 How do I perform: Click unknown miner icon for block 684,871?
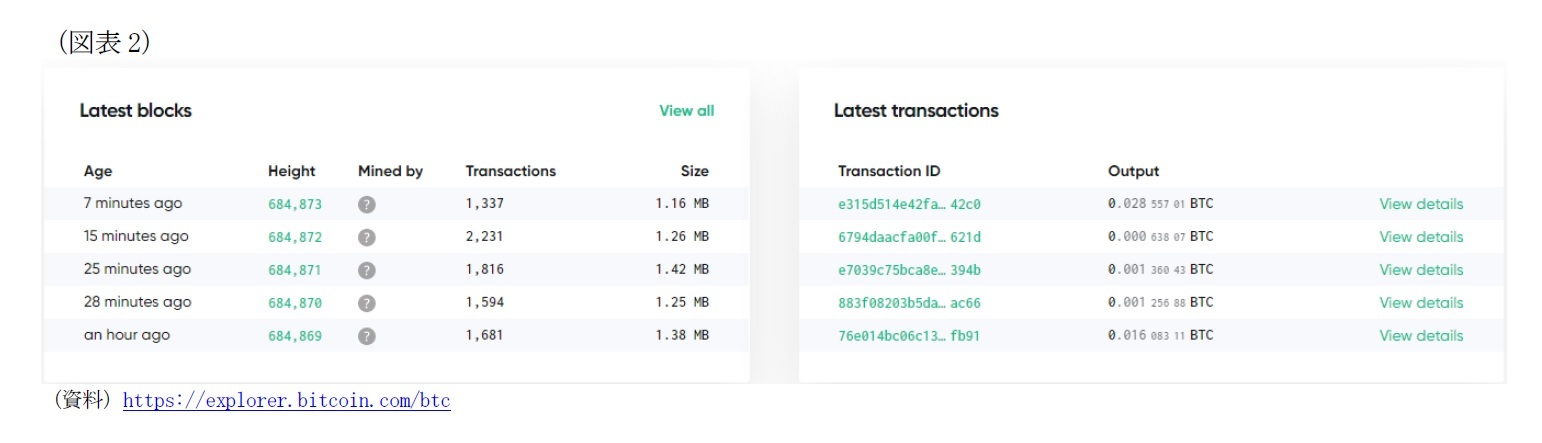[x=367, y=270]
